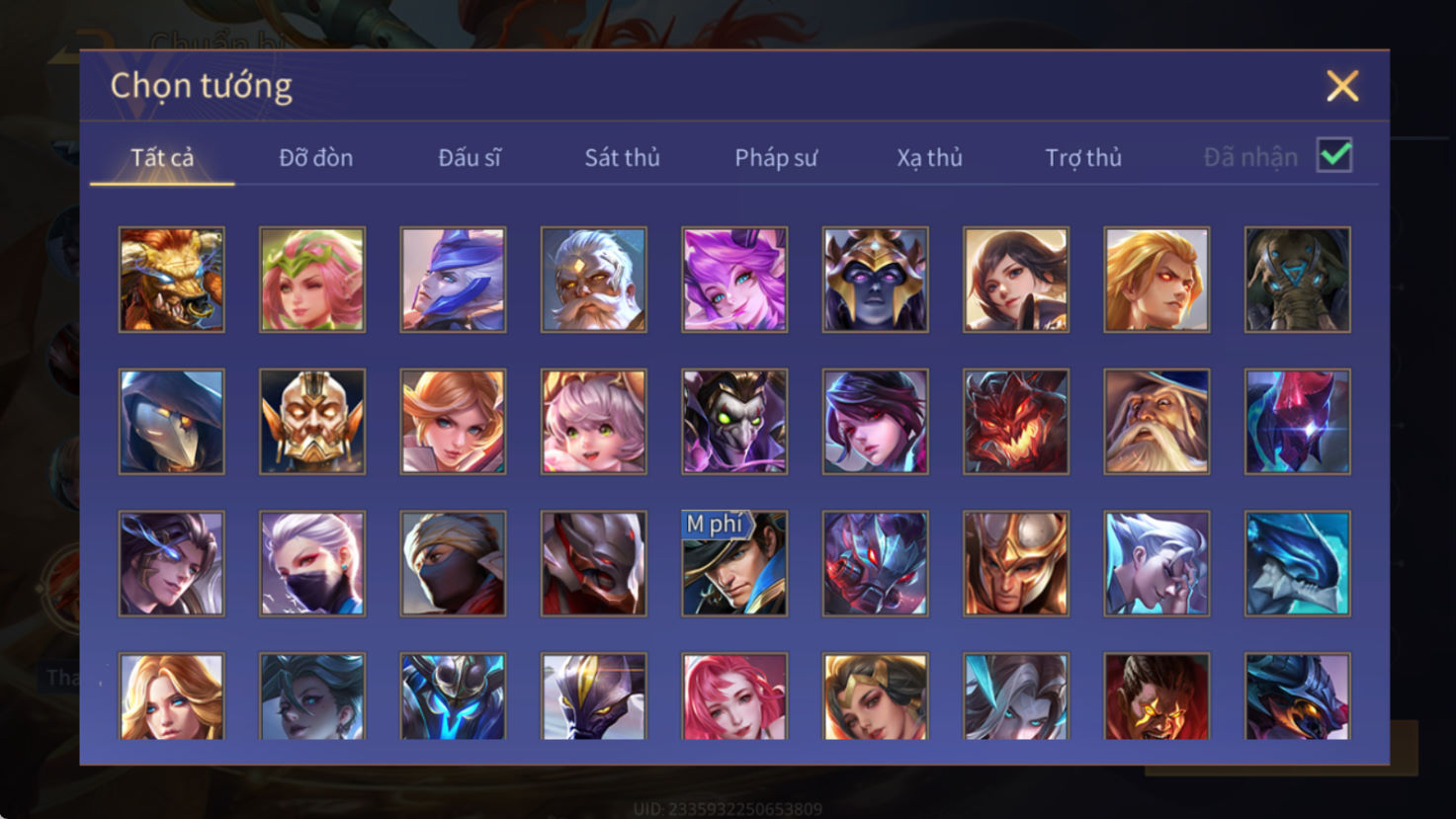Pick the white-bearded old man hero

point(594,280)
